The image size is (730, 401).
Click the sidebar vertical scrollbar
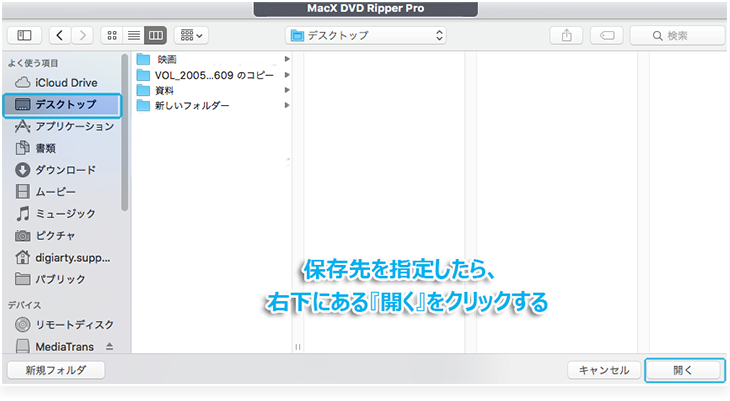[x=124, y=133]
